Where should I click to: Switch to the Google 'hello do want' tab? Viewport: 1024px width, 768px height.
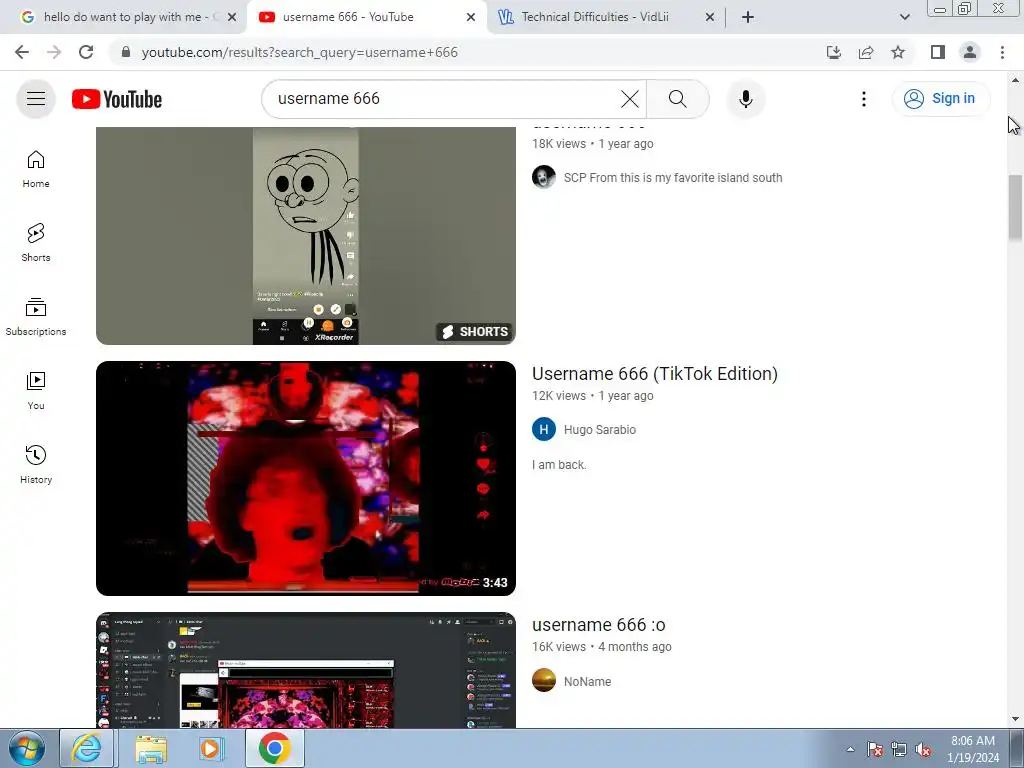point(121,17)
